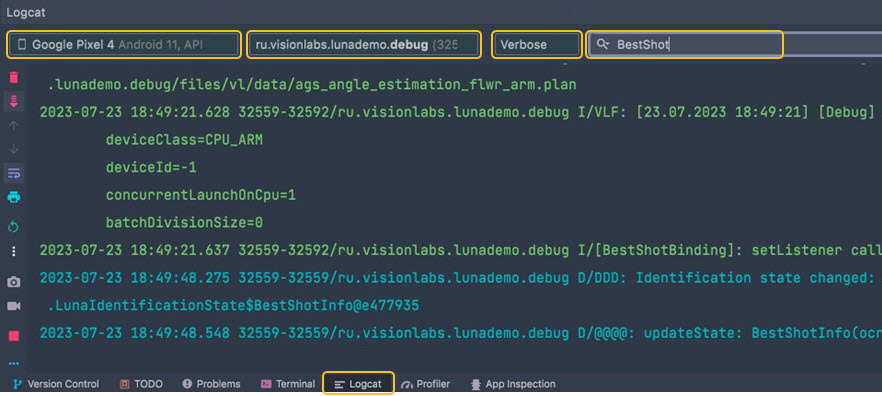Open the Problems tab
The width and height of the screenshot is (882, 396).
tap(212, 384)
